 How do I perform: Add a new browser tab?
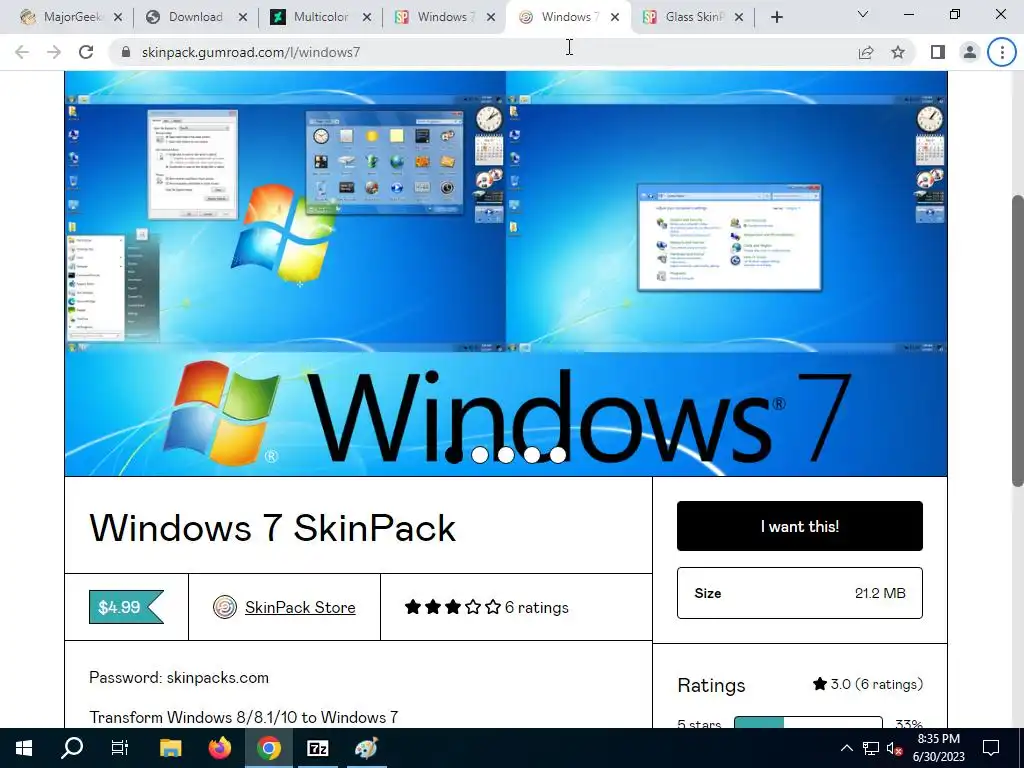point(776,17)
